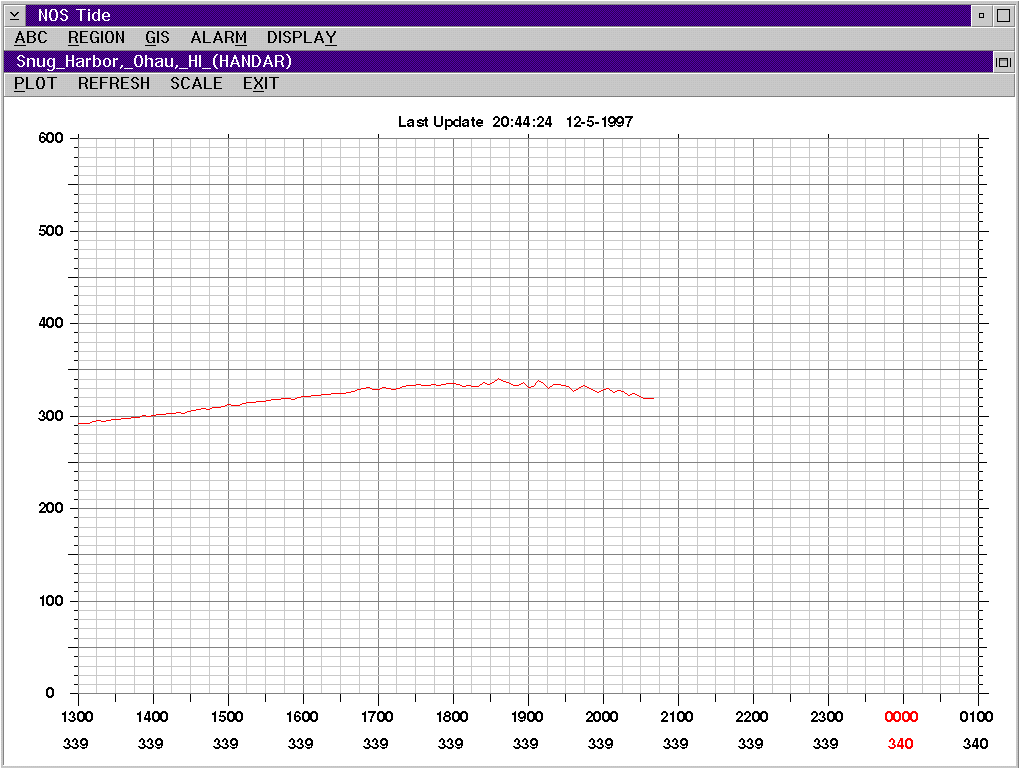Click the 339 day label under 1300
Screen dimensions: 1019x768
click(x=75, y=743)
